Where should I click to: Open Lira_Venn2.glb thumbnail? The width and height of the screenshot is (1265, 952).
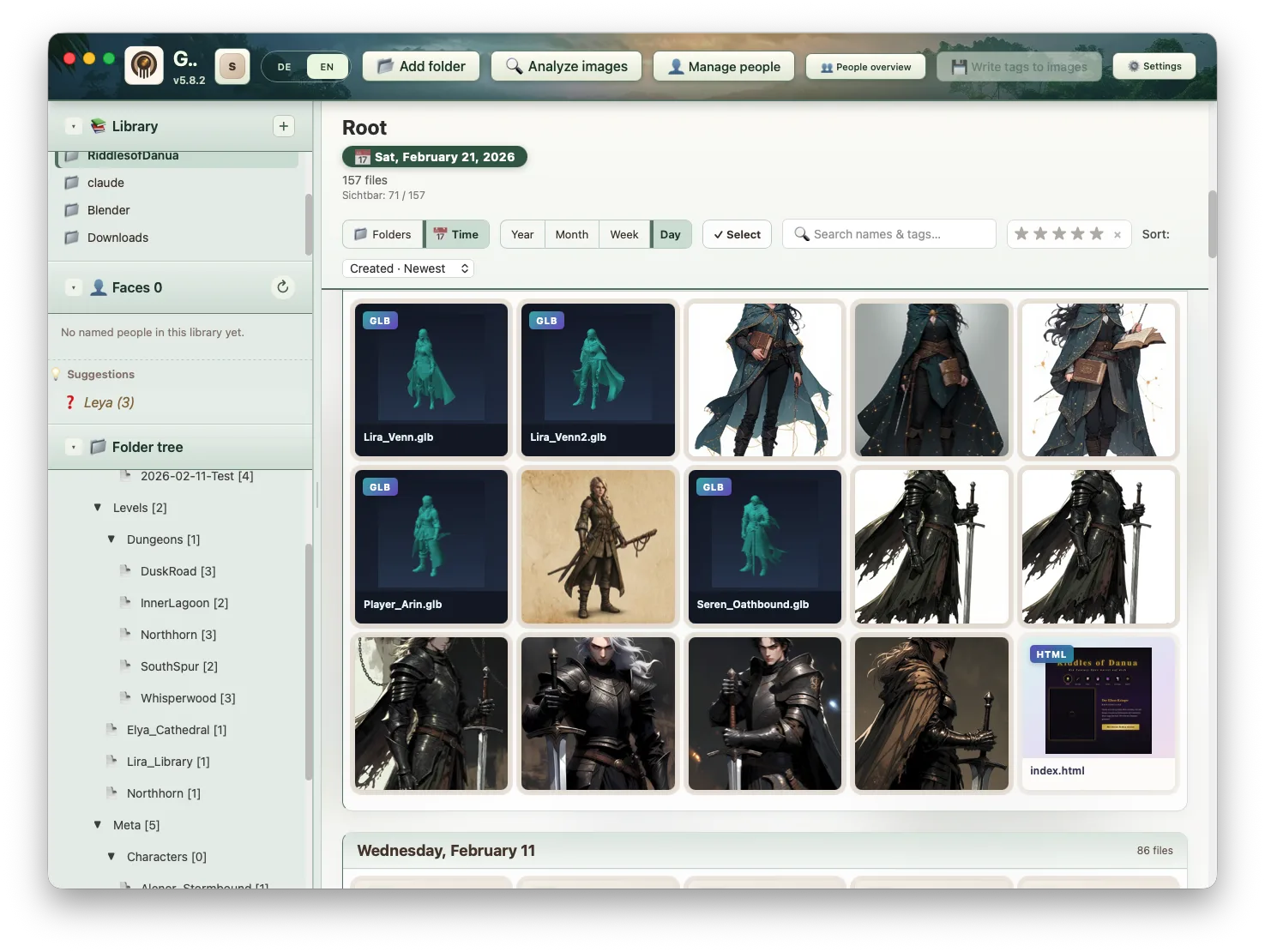tap(598, 380)
